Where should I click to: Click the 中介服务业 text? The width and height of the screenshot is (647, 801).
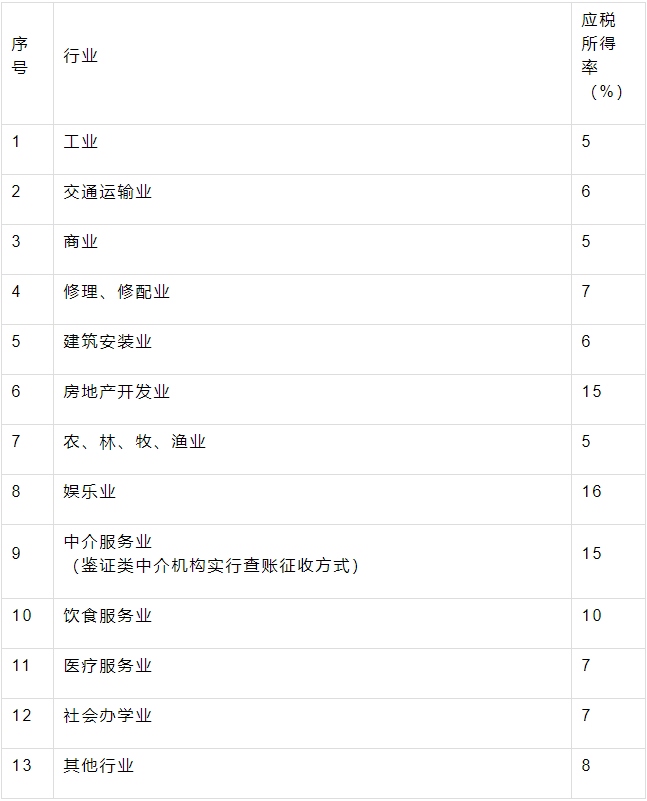pyautogui.click(x=108, y=541)
